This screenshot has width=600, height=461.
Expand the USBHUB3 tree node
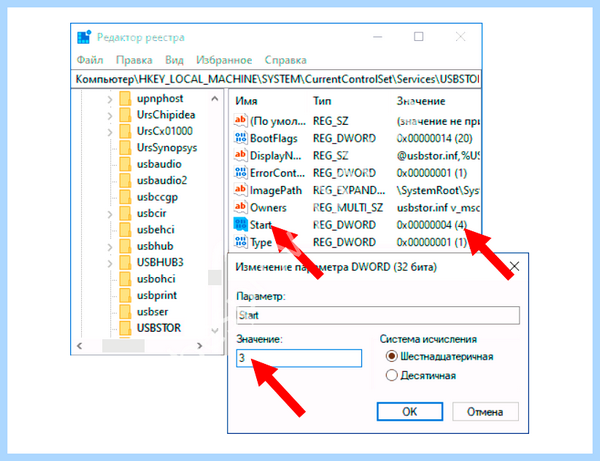pos(110,264)
